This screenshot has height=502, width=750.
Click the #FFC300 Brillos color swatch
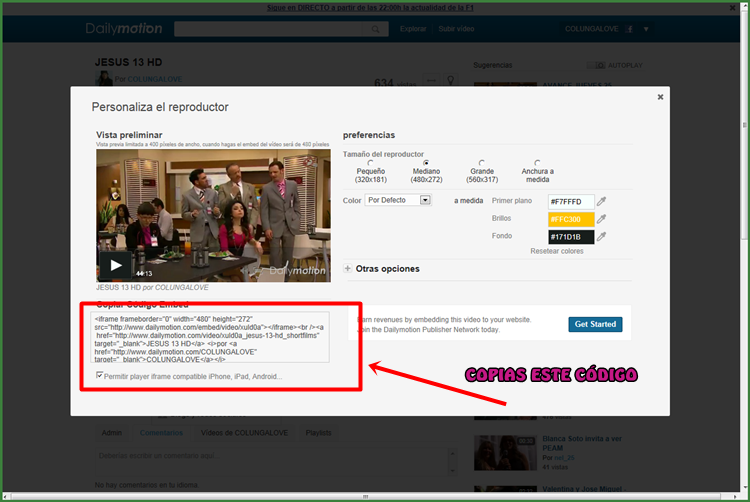tap(570, 219)
